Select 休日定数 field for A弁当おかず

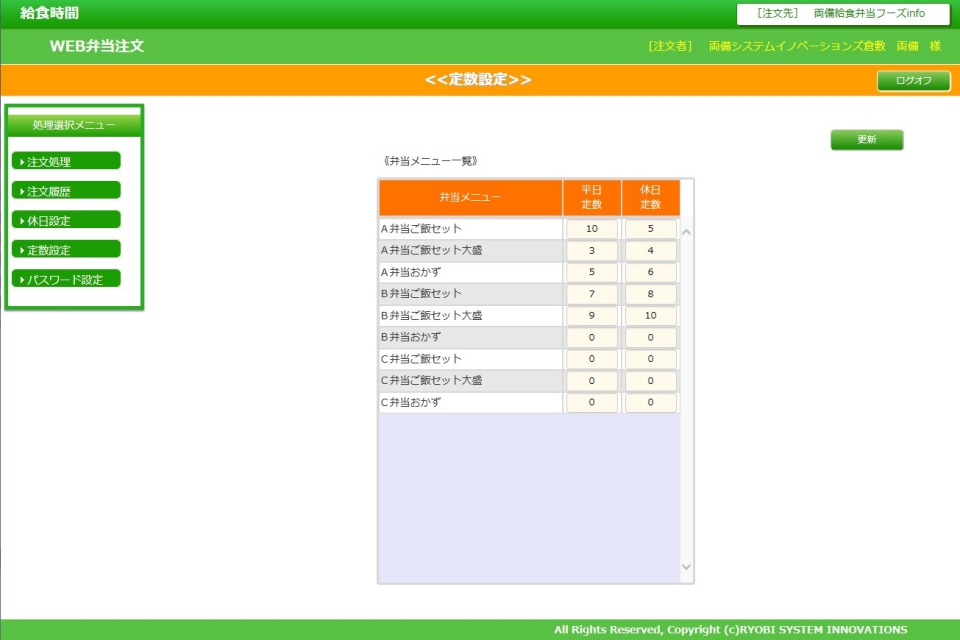point(650,272)
